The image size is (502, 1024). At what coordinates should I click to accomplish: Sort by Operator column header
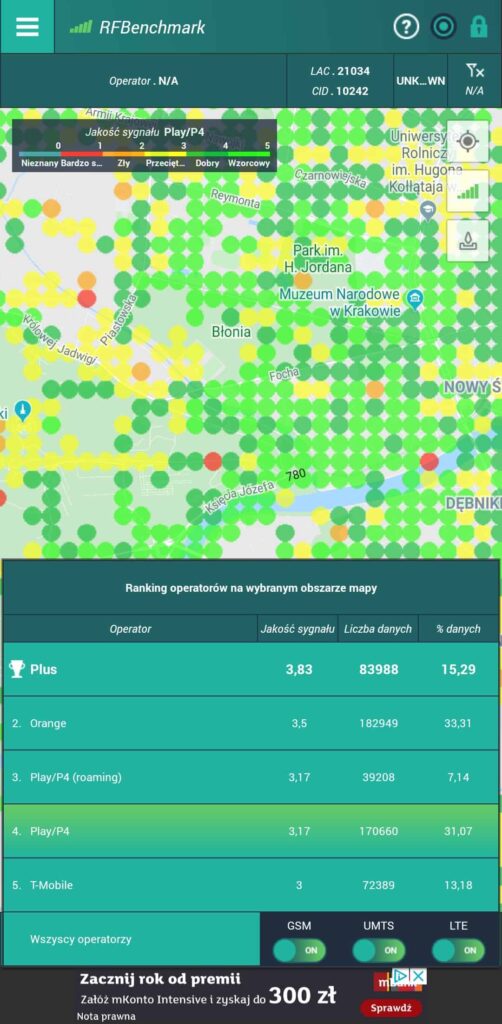point(130,629)
